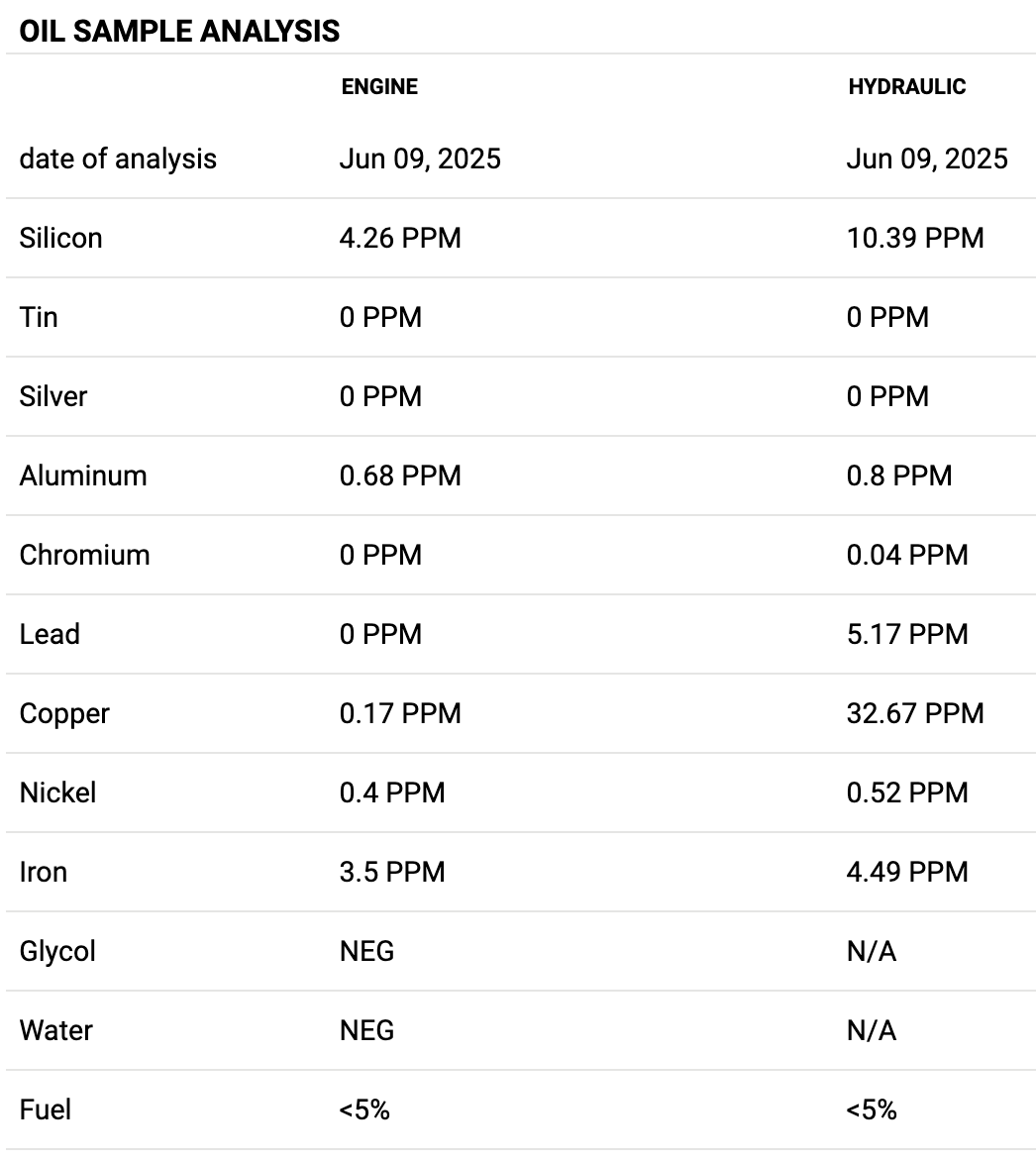The image size is (1036, 1161).
Task: Click the engine Iron 3.5 PPM value
Action: pos(392,872)
